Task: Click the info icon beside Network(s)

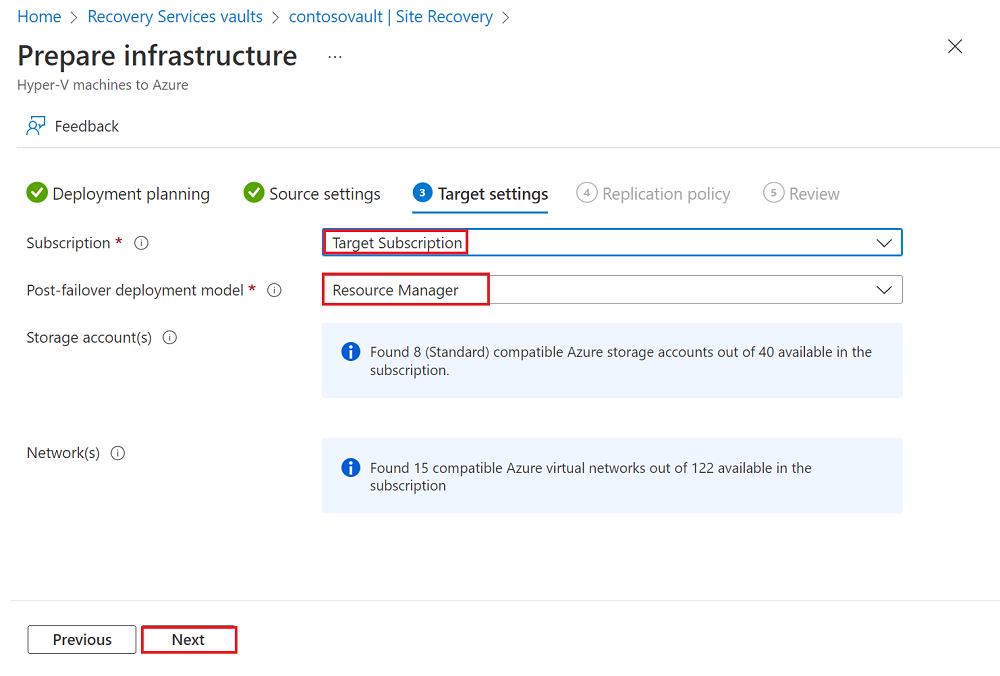Action: 117,452
